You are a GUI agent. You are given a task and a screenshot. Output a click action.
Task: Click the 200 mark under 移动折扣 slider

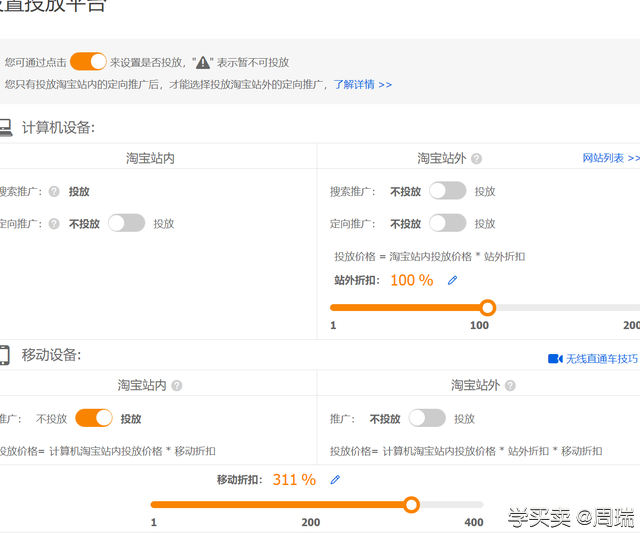[x=311, y=522]
